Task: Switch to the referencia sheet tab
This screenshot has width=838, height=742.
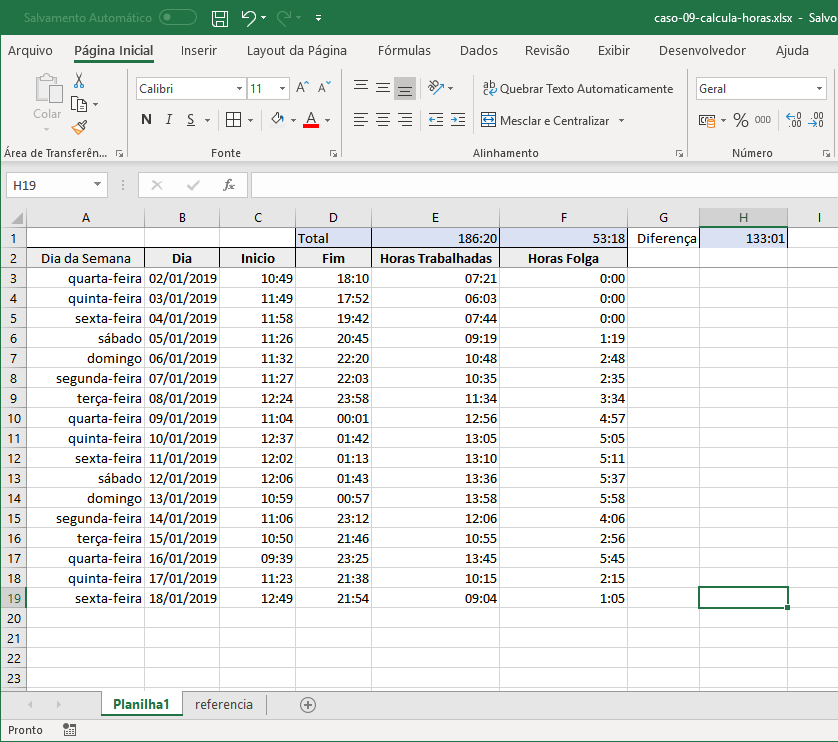Action: 224,705
